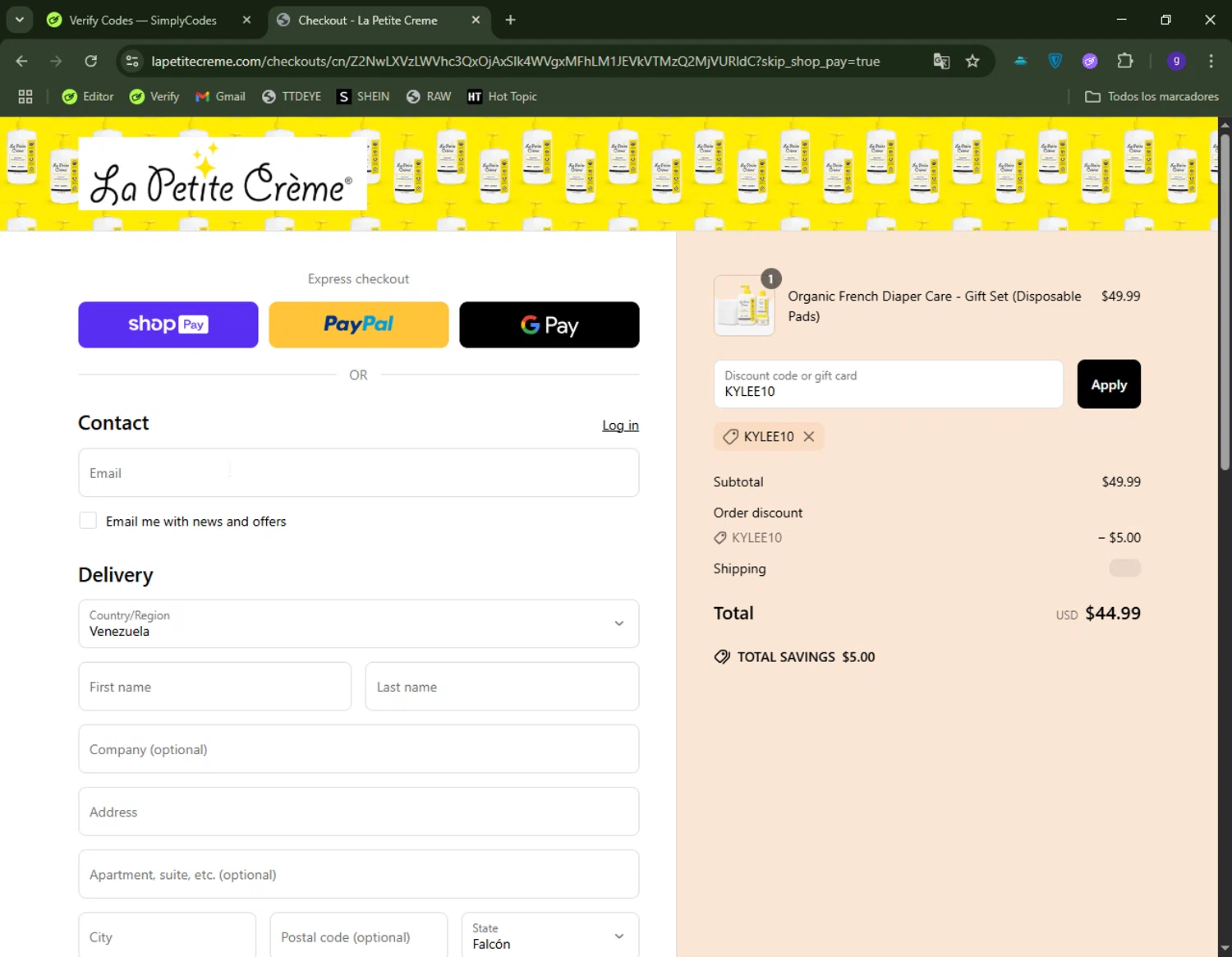Click the Bitwarden shield extension icon
The image size is (1232, 957).
click(x=1055, y=61)
